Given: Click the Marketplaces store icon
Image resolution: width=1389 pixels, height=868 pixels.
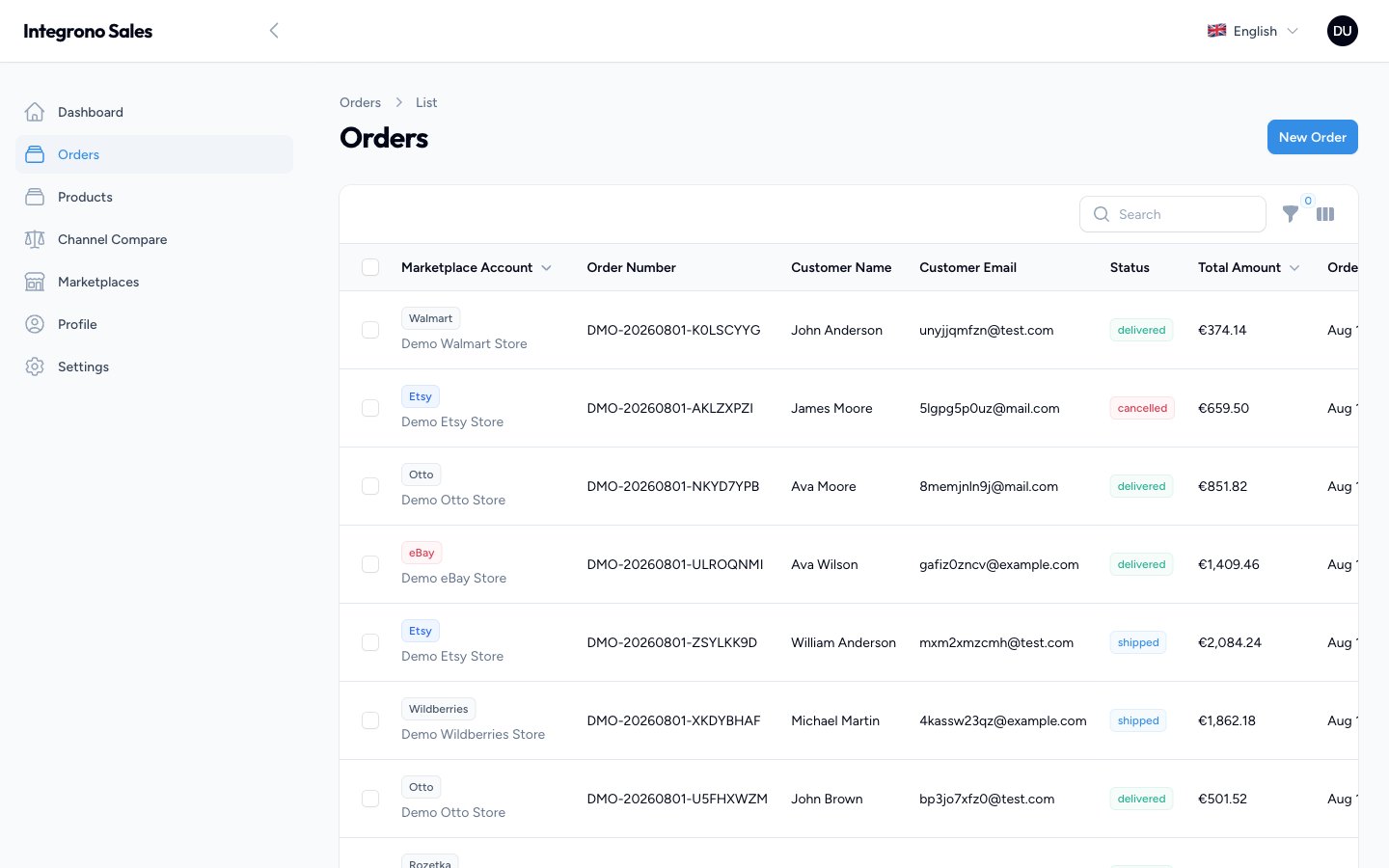Looking at the screenshot, I should click(x=35, y=282).
